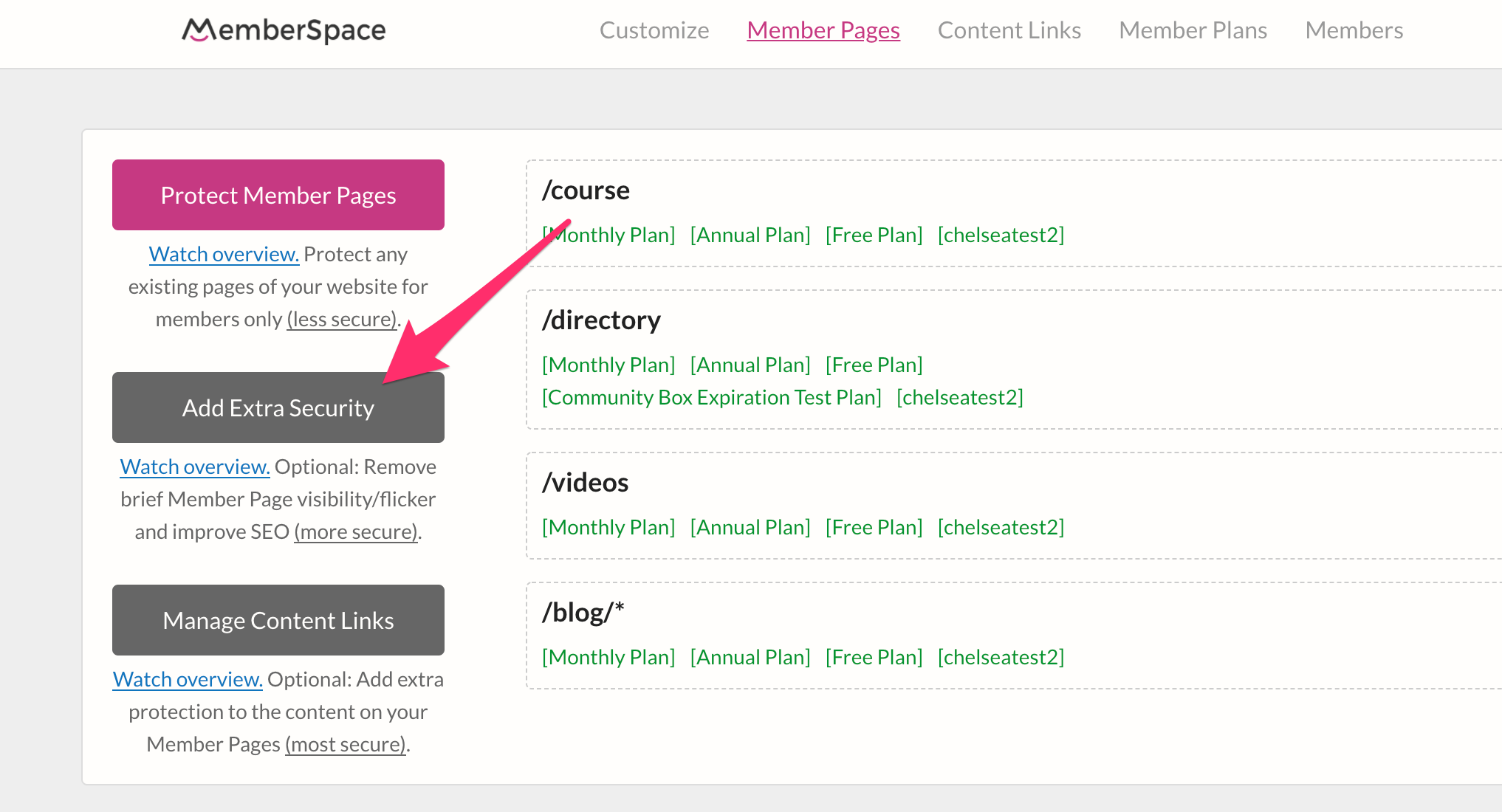Select the Free Plan tag on /videos
Image resolution: width=1502 pixels, height=812 pixels.
click(874, 526)
